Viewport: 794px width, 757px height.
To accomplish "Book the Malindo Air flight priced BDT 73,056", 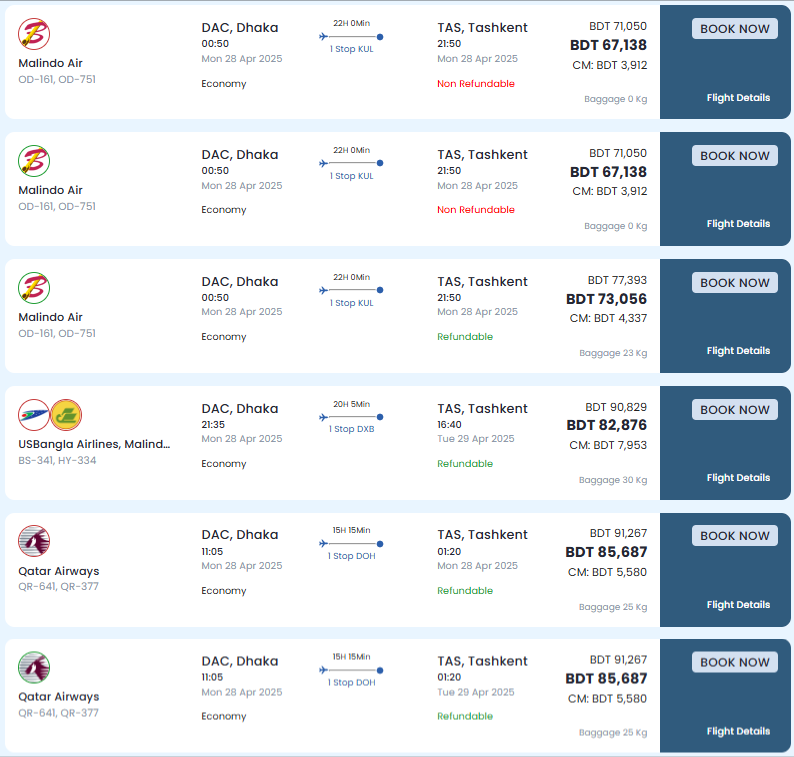I will coord(734,283).
